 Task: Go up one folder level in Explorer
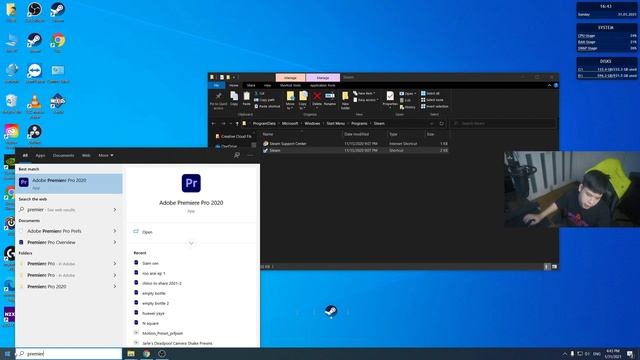point(237,123)
